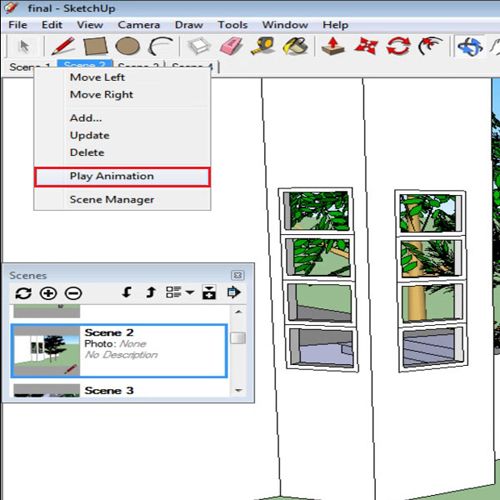
Task: Pick the Line pencil tool
Action: [x=63, y=46]
